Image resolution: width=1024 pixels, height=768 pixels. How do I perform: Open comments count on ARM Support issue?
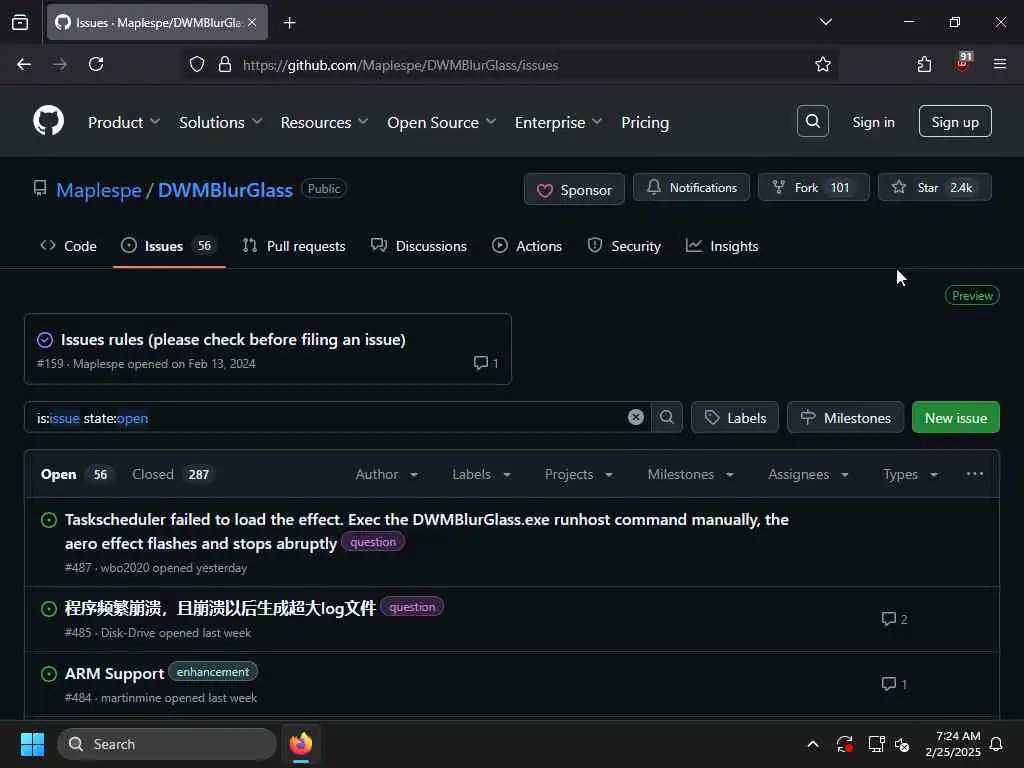coord(894,684)
